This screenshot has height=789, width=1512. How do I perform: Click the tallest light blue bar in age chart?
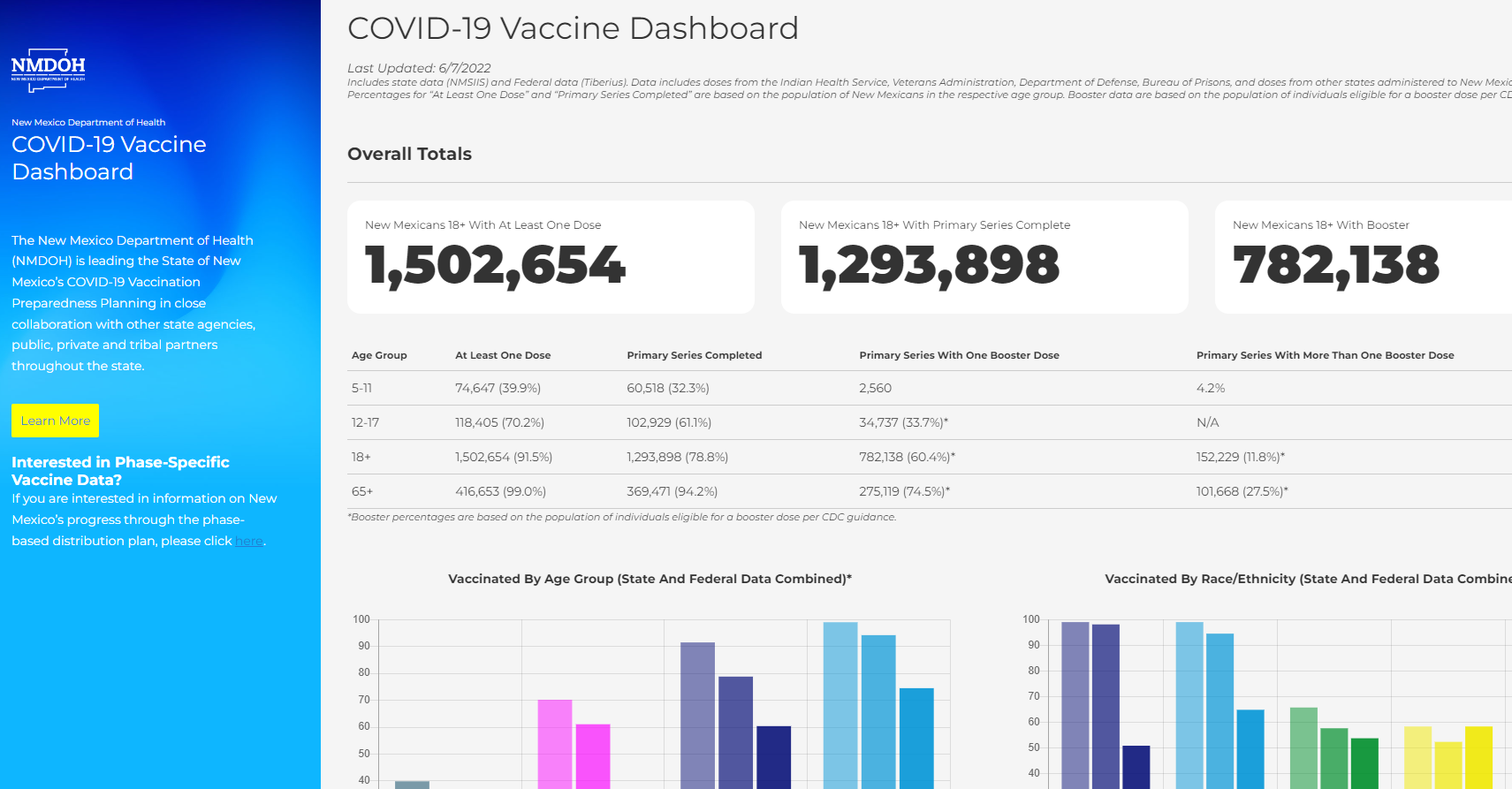(840, 705)
